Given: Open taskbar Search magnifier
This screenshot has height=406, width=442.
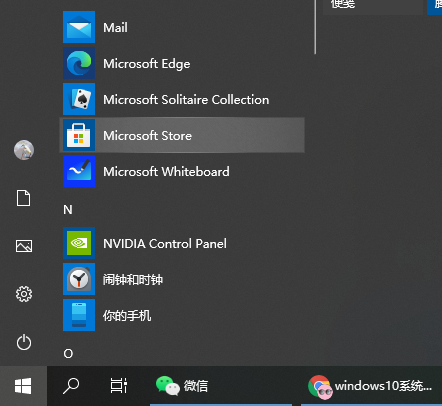Looking at the screenshot, I should tap(71, 386).
